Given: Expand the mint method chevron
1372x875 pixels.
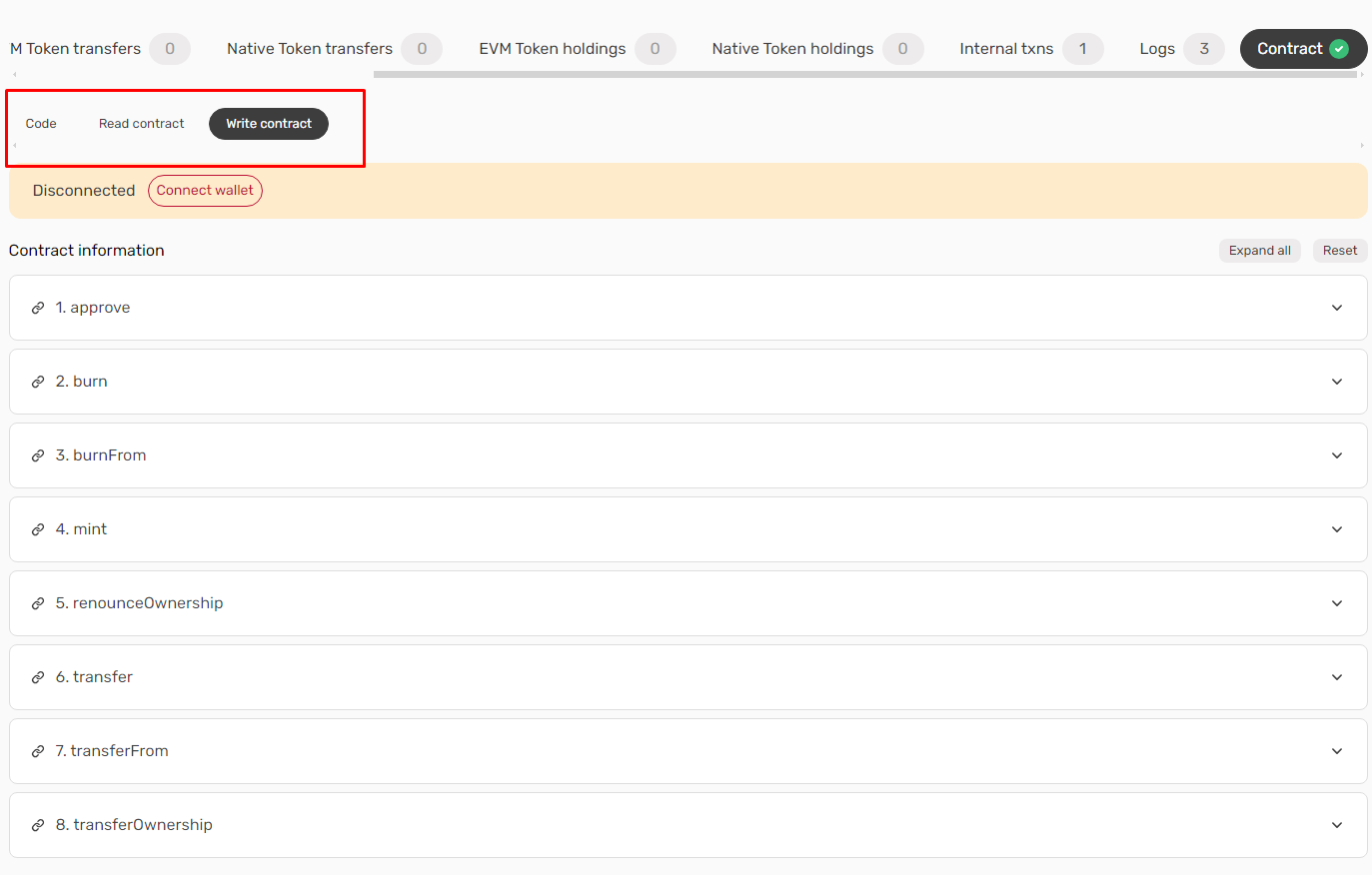Looking at the screenshot, I should [1337, 529].
